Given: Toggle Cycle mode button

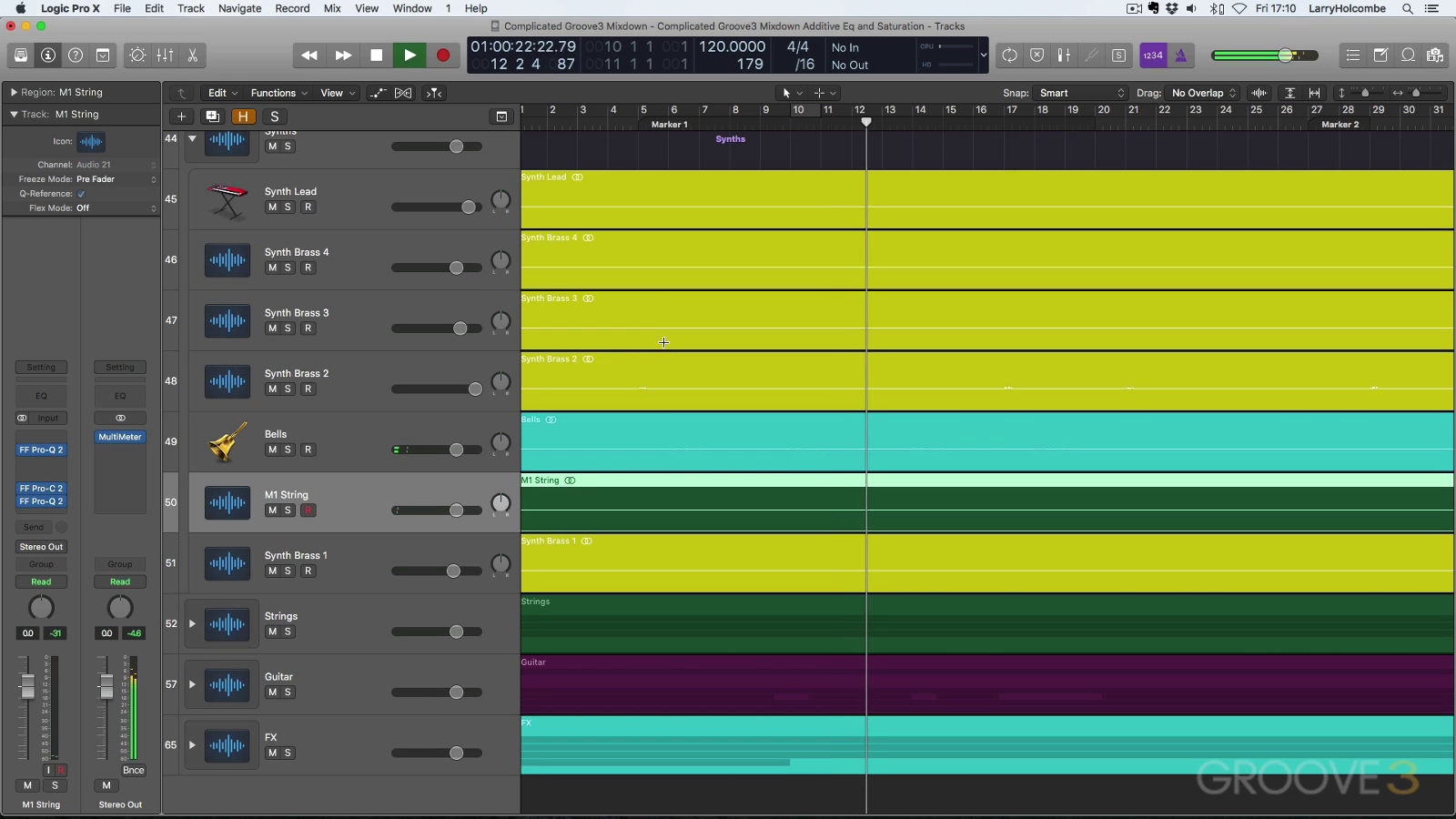Looking at the screenshot, I should (x=1009, y=56).
